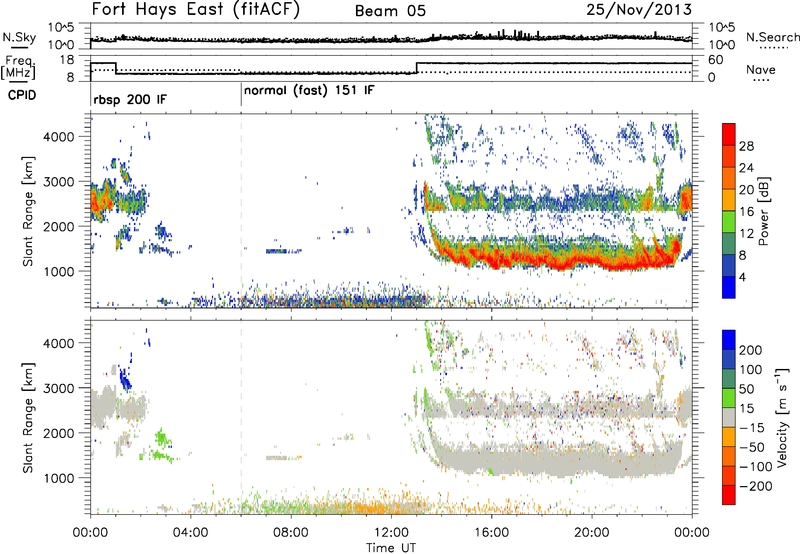Click the plot title "Fort Hays East (fitACF)"
Viewport: 800px width, 554px height.
coord(196,10)
